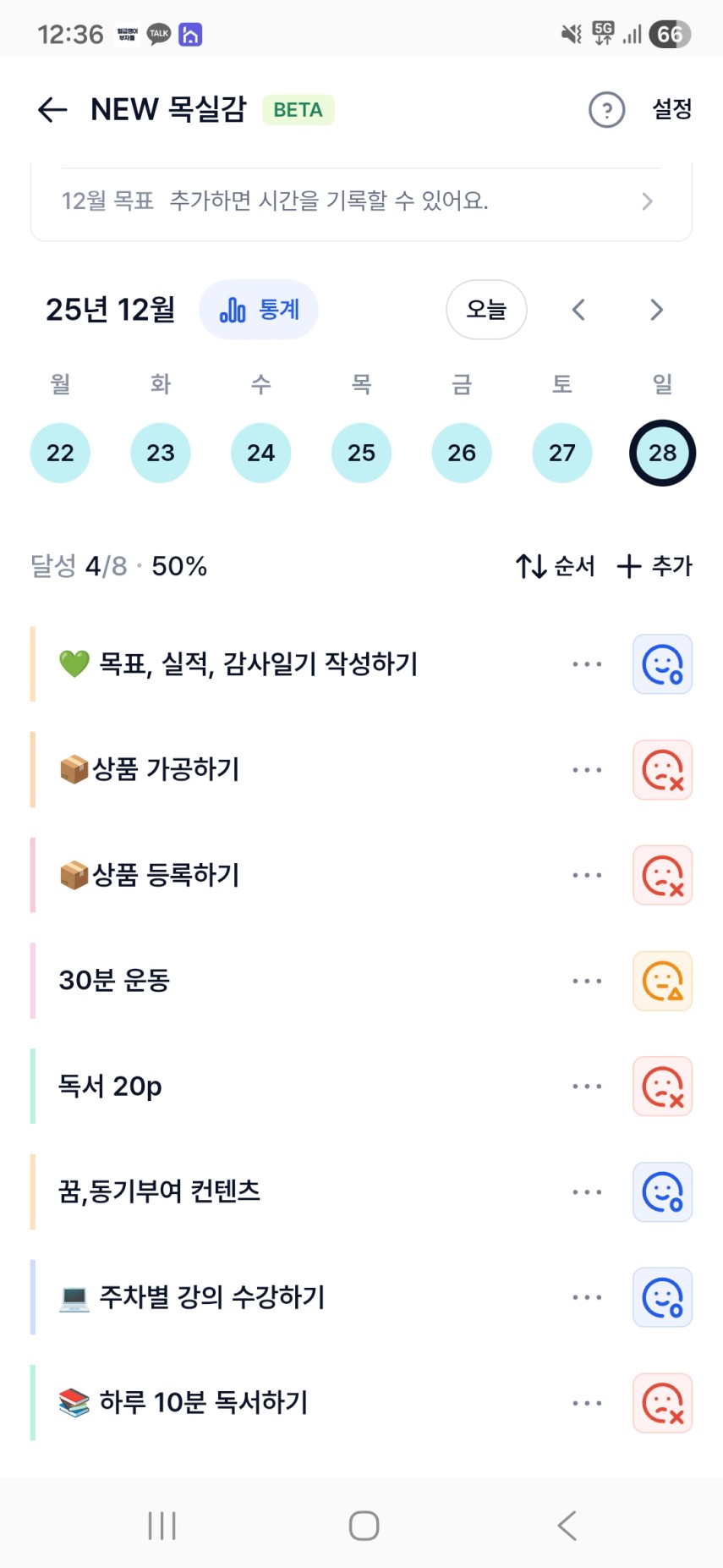
Task: Tap color bar beside 주차별 강의 수강하기
Action: (x=33, y=1297)
